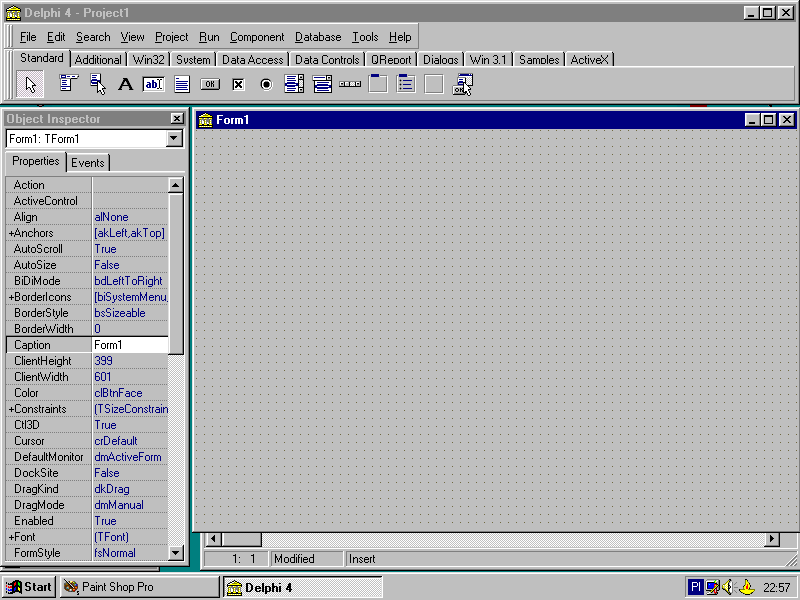The image size is (800, 600).
Task: Select the CheckBox component in the palette
Action: pos(238,85)
